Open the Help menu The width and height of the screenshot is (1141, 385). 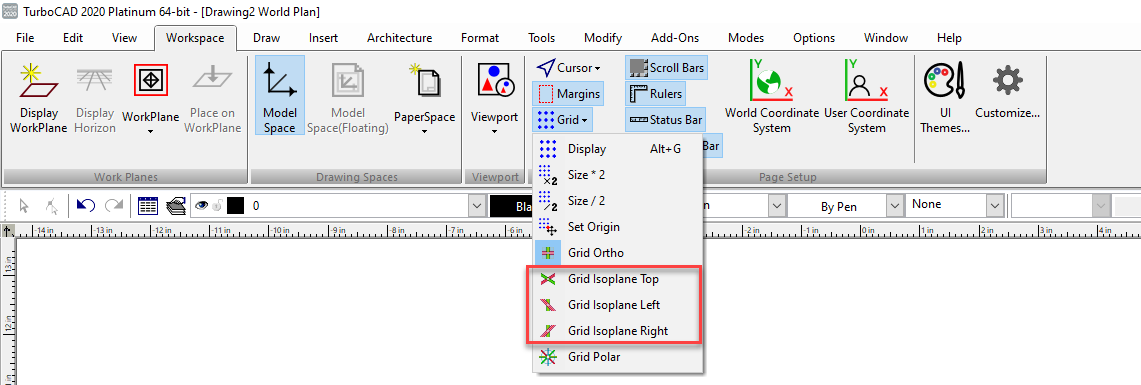pyautogui.click(x=950, y=38)
